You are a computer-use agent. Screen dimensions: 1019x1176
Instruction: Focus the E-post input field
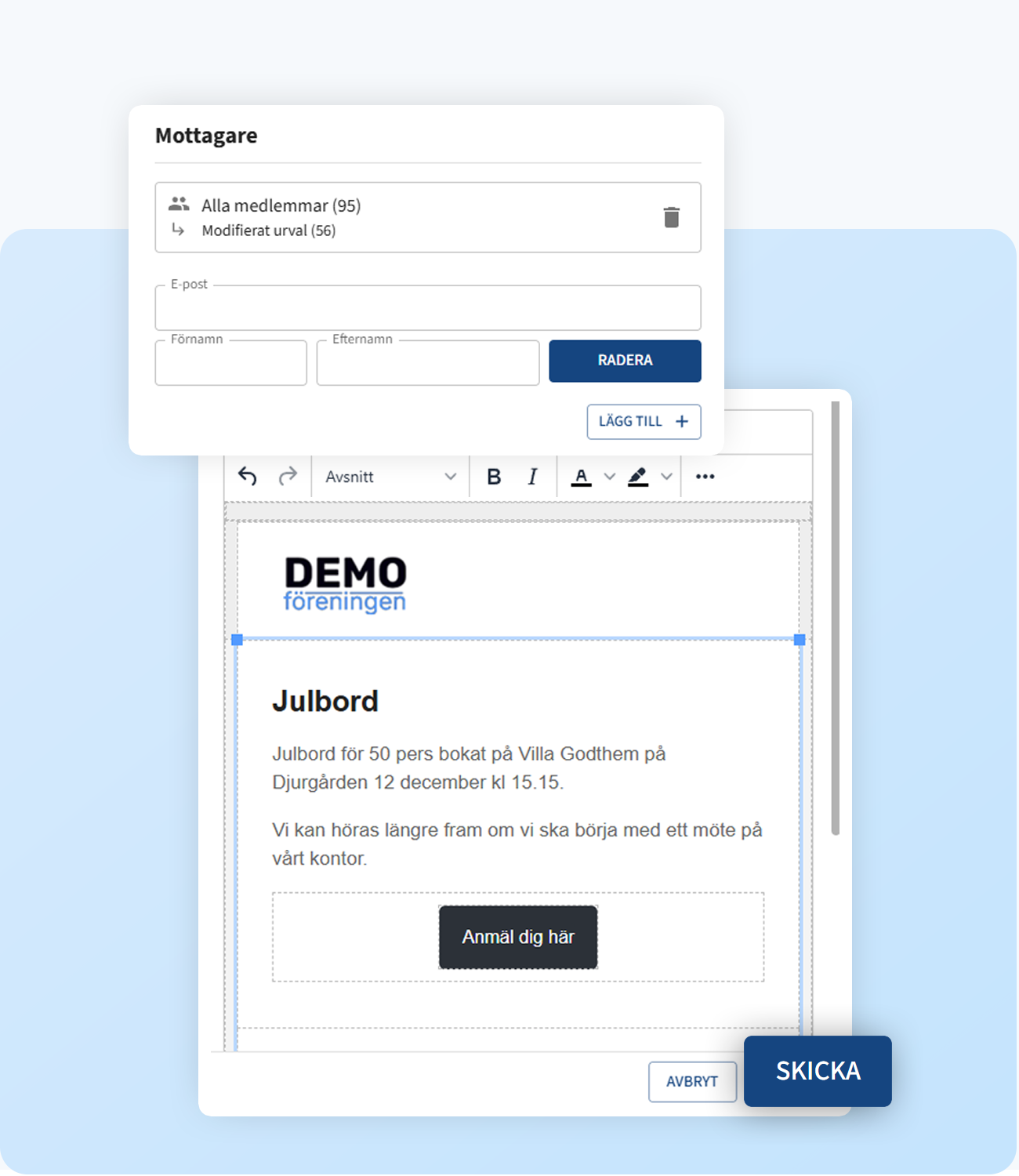427,308
